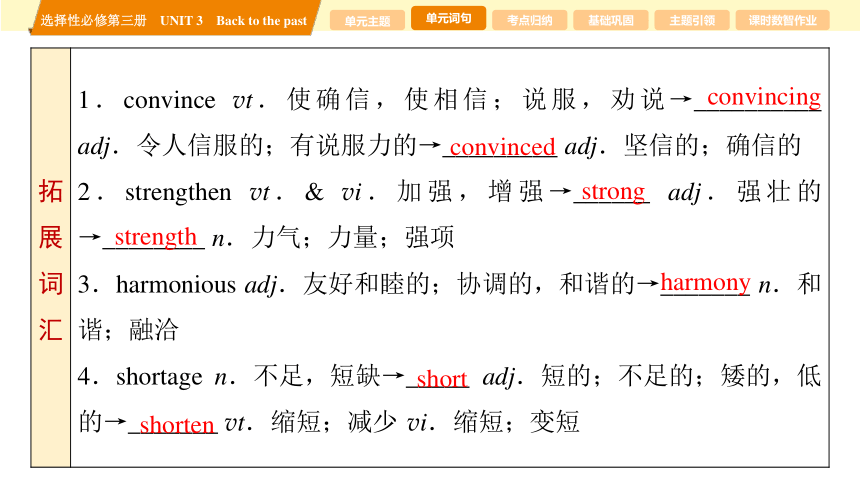
Task: Click the text 令人信服的
Action: click(x=200, y=146)
